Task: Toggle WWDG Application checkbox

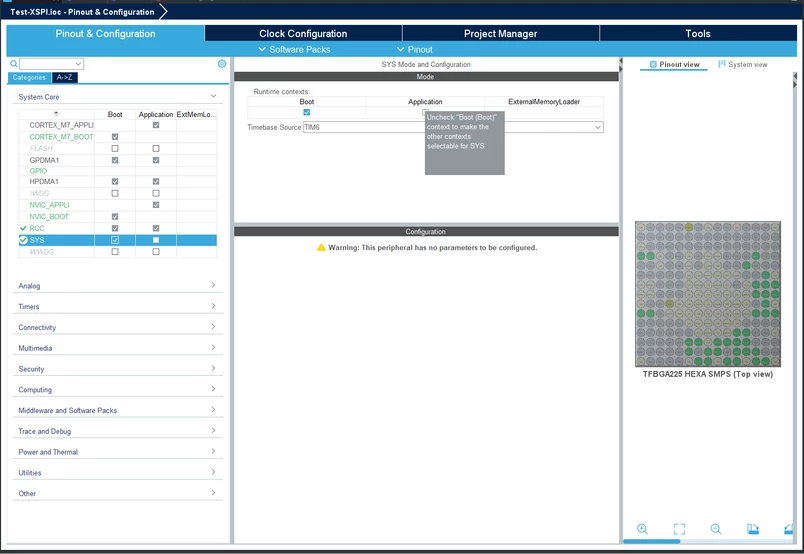Action: point(156,252)
